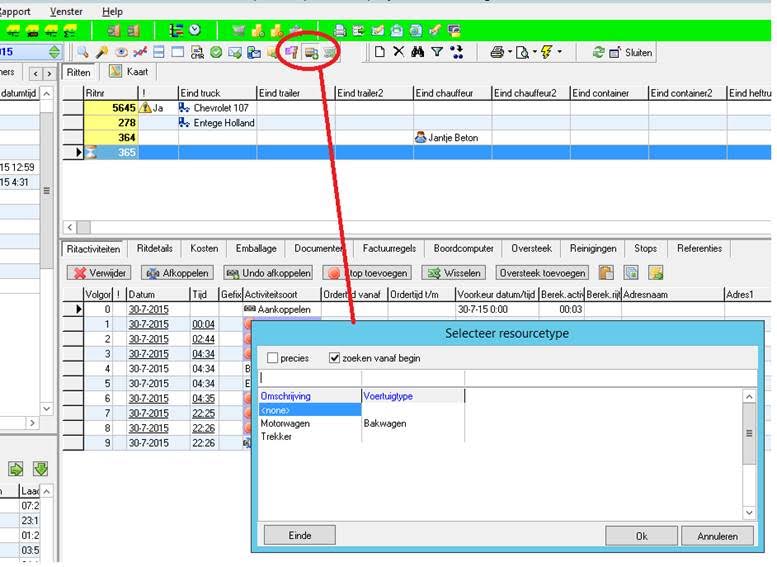This screenshot has height=567, width=777.
Task: Open the printer icon dropdown arrow
Action: pyautogui.click(x=510, y=52)
